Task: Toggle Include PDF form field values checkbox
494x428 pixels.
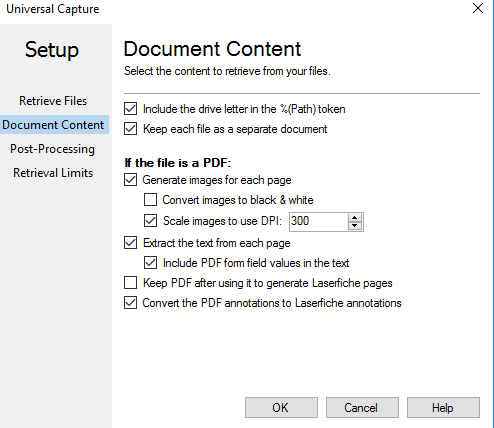Action: click(x=150, y=263)
